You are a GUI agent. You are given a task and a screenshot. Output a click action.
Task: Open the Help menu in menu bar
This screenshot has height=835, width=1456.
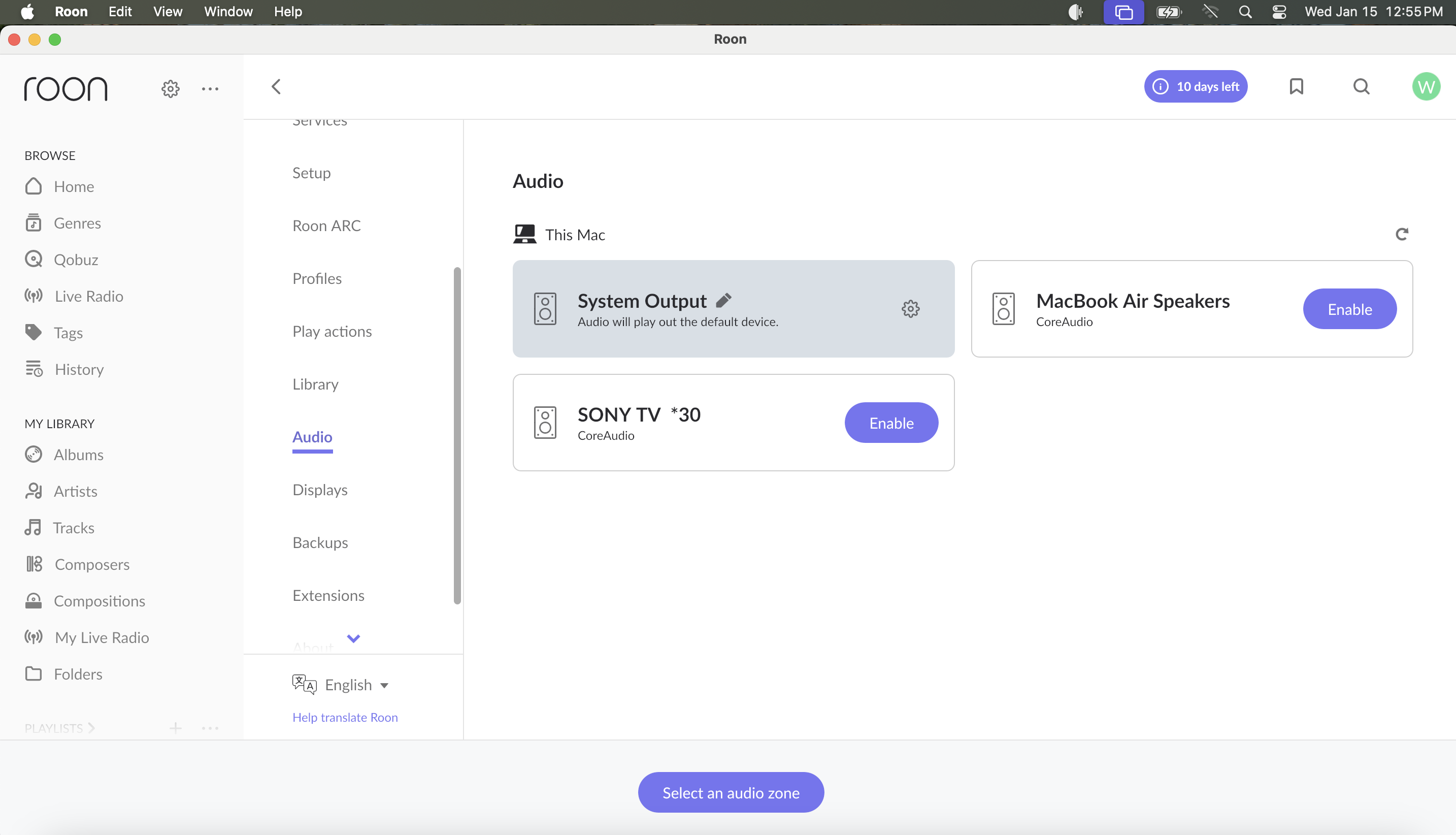click(x=288, y=12)
